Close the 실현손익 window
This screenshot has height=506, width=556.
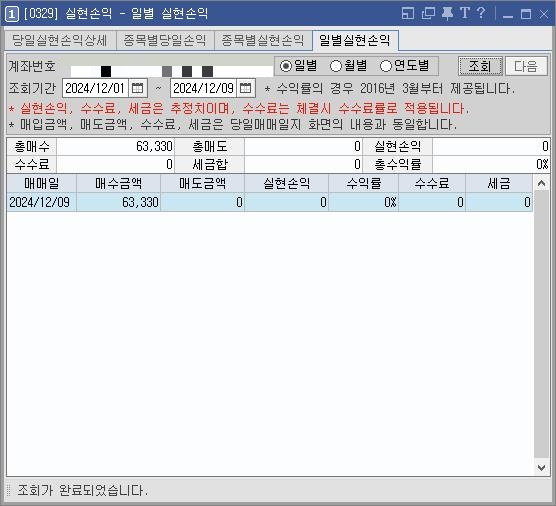pos(544,14)
